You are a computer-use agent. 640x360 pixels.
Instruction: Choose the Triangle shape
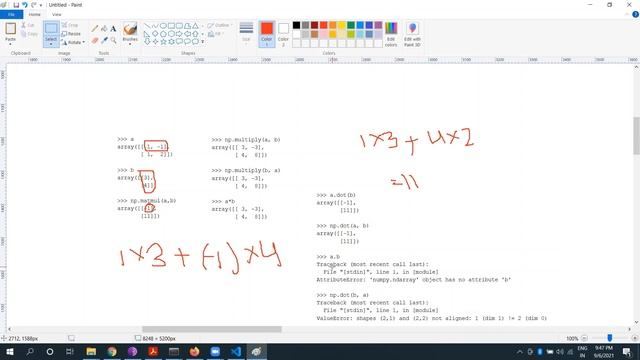196,26
